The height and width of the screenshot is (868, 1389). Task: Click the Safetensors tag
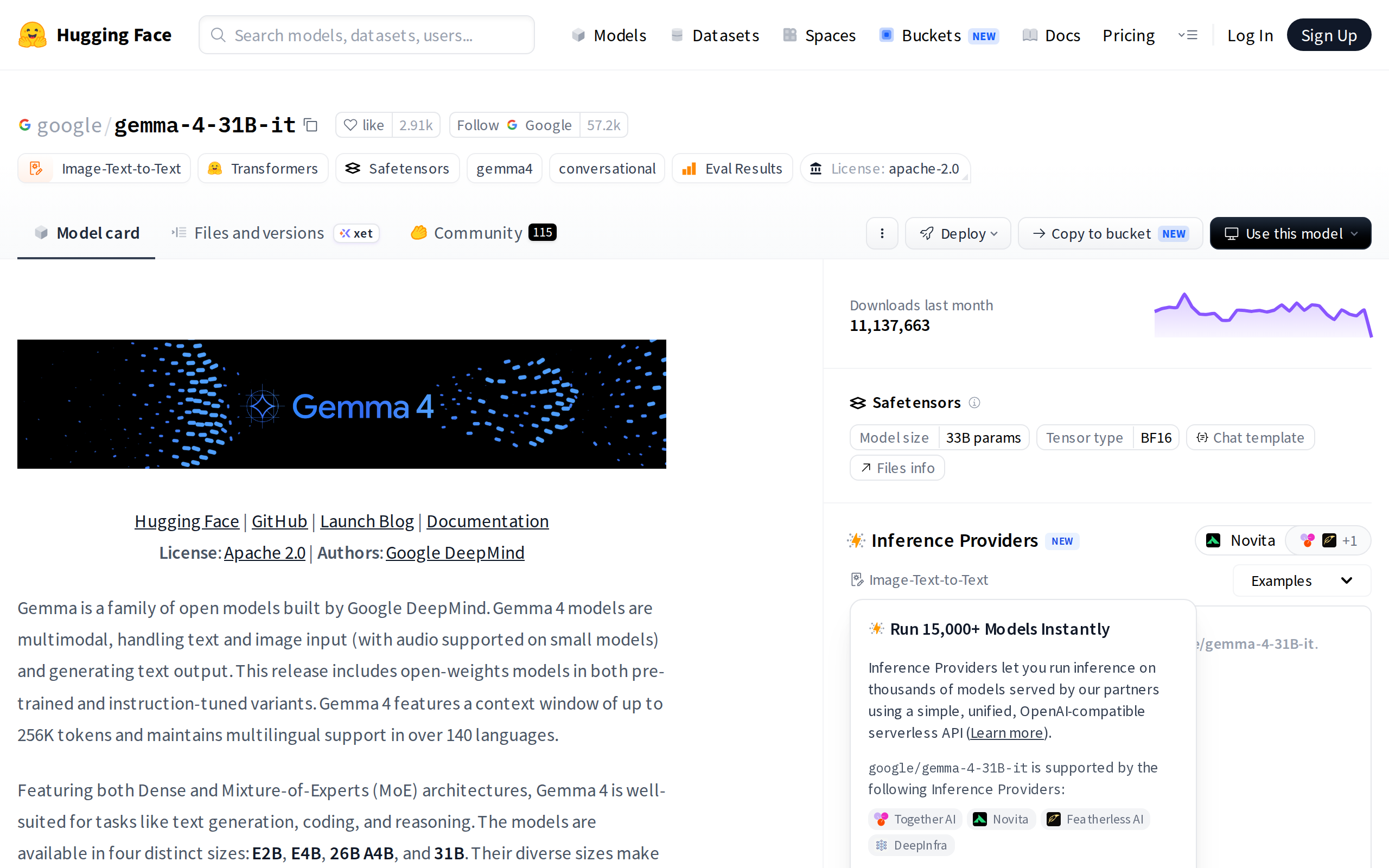(x=397, y=168)
